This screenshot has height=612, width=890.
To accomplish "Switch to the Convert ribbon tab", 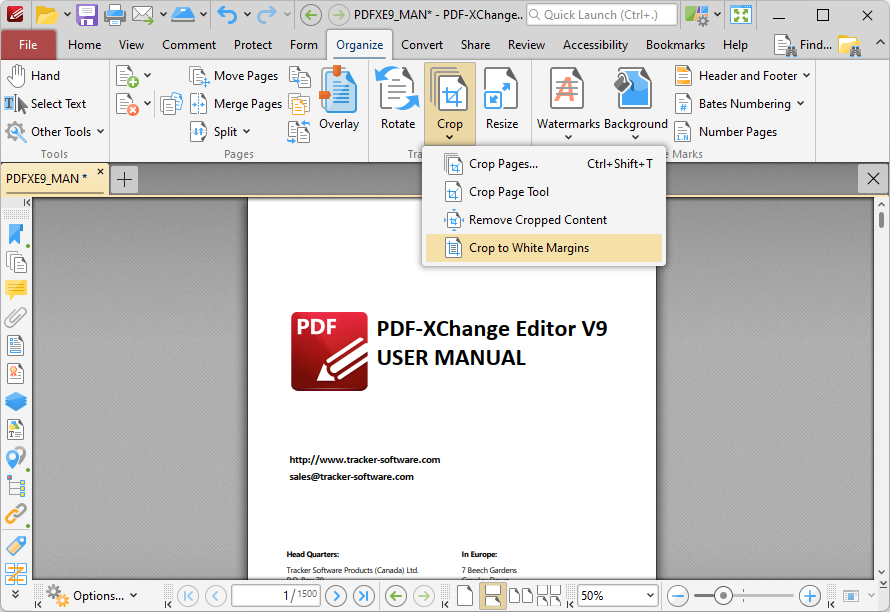I will [x=422, y=45].
